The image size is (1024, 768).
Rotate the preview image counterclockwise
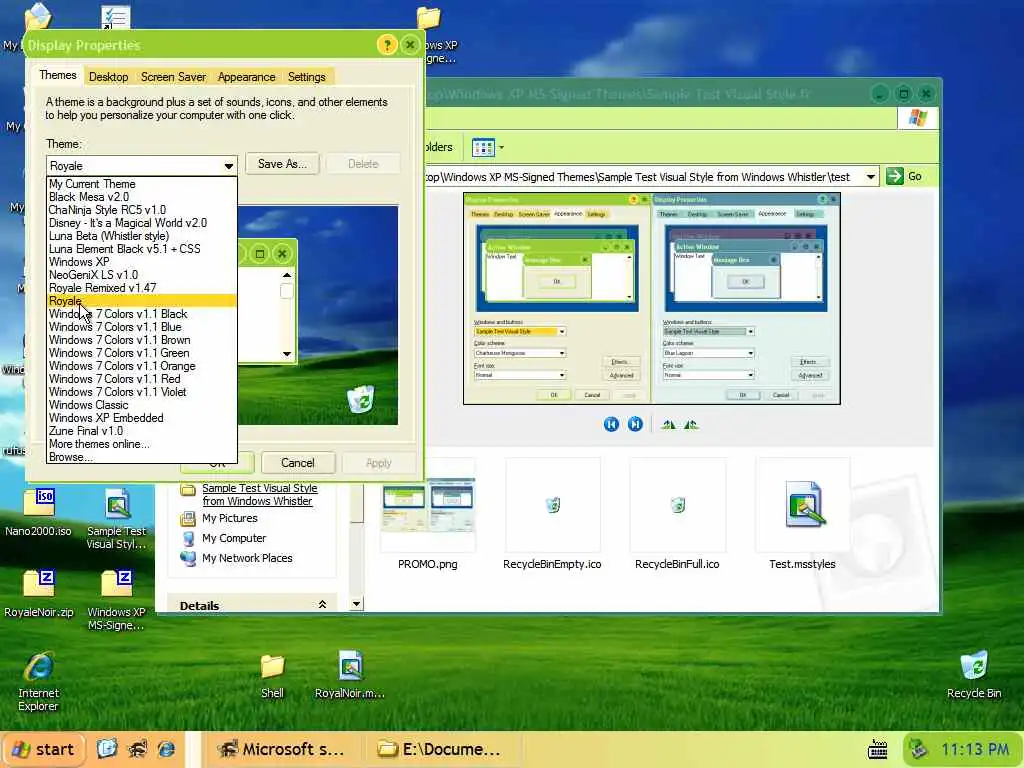point(691,424)
